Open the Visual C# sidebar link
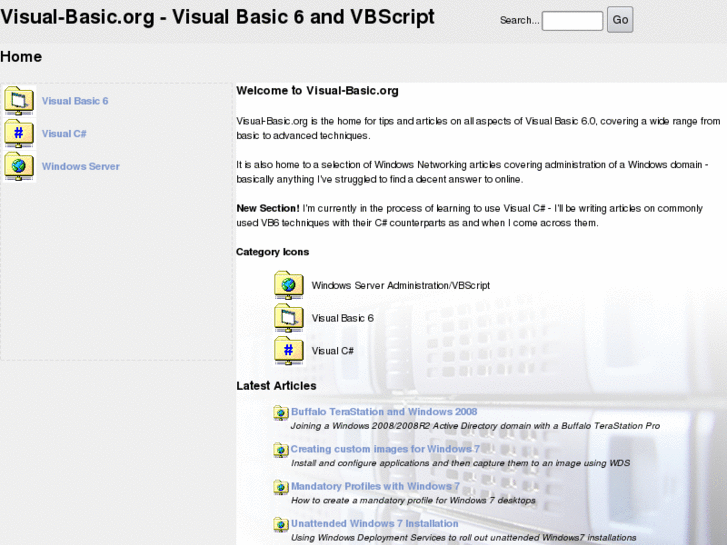The width and height of the screenshot is (727, 545). tap(64, 134)
